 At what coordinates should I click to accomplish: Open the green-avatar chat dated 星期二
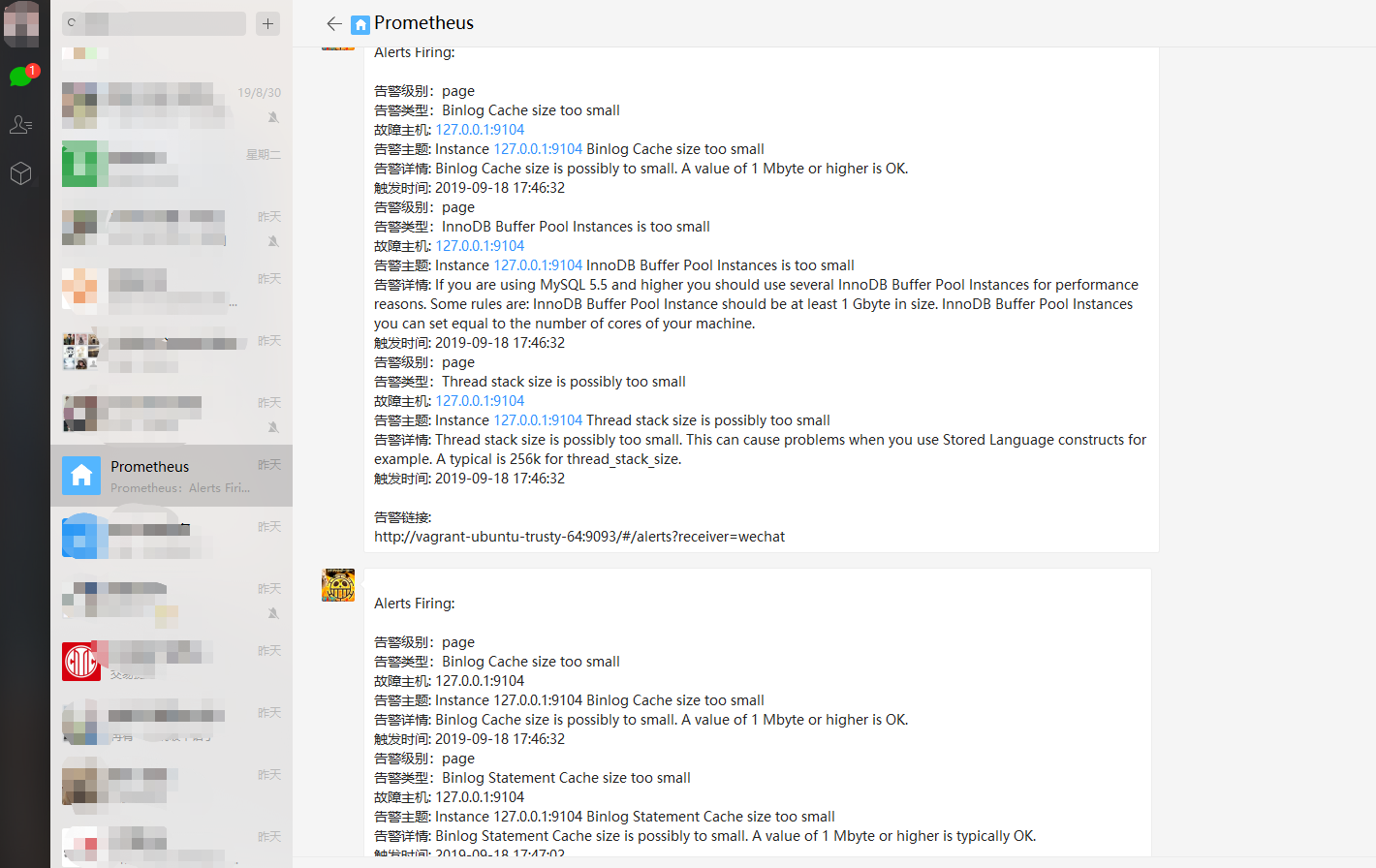(172, 166)
